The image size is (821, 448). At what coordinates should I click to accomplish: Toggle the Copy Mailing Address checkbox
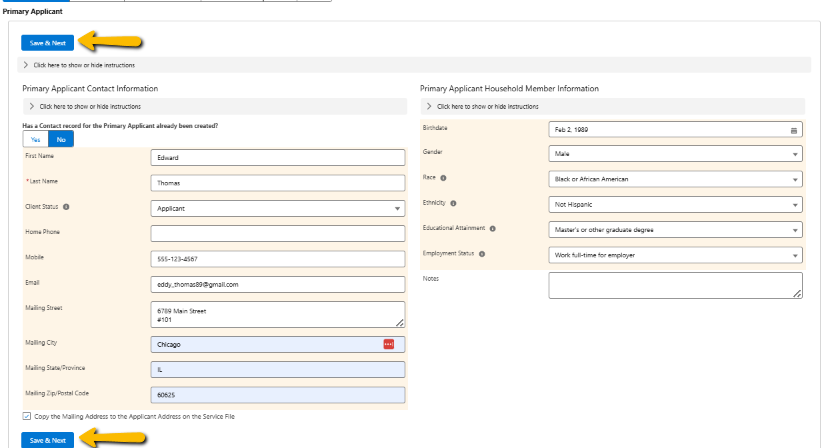tap(26, 416)
